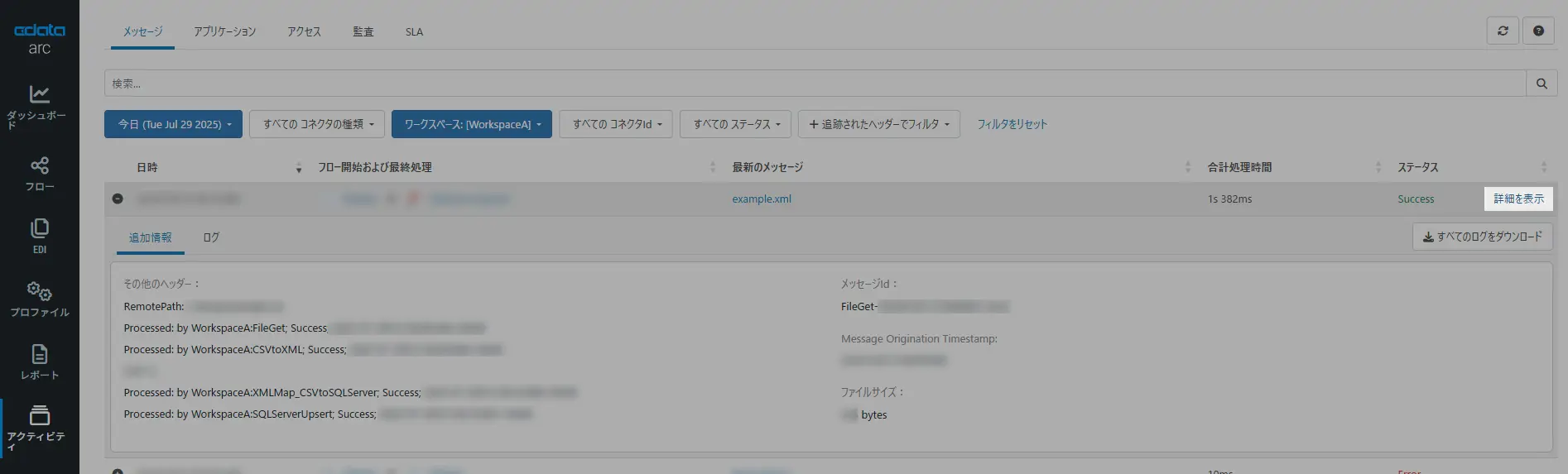Click the FileGet- message Id value
The image size is (1568, 474).
coord(925,306)
